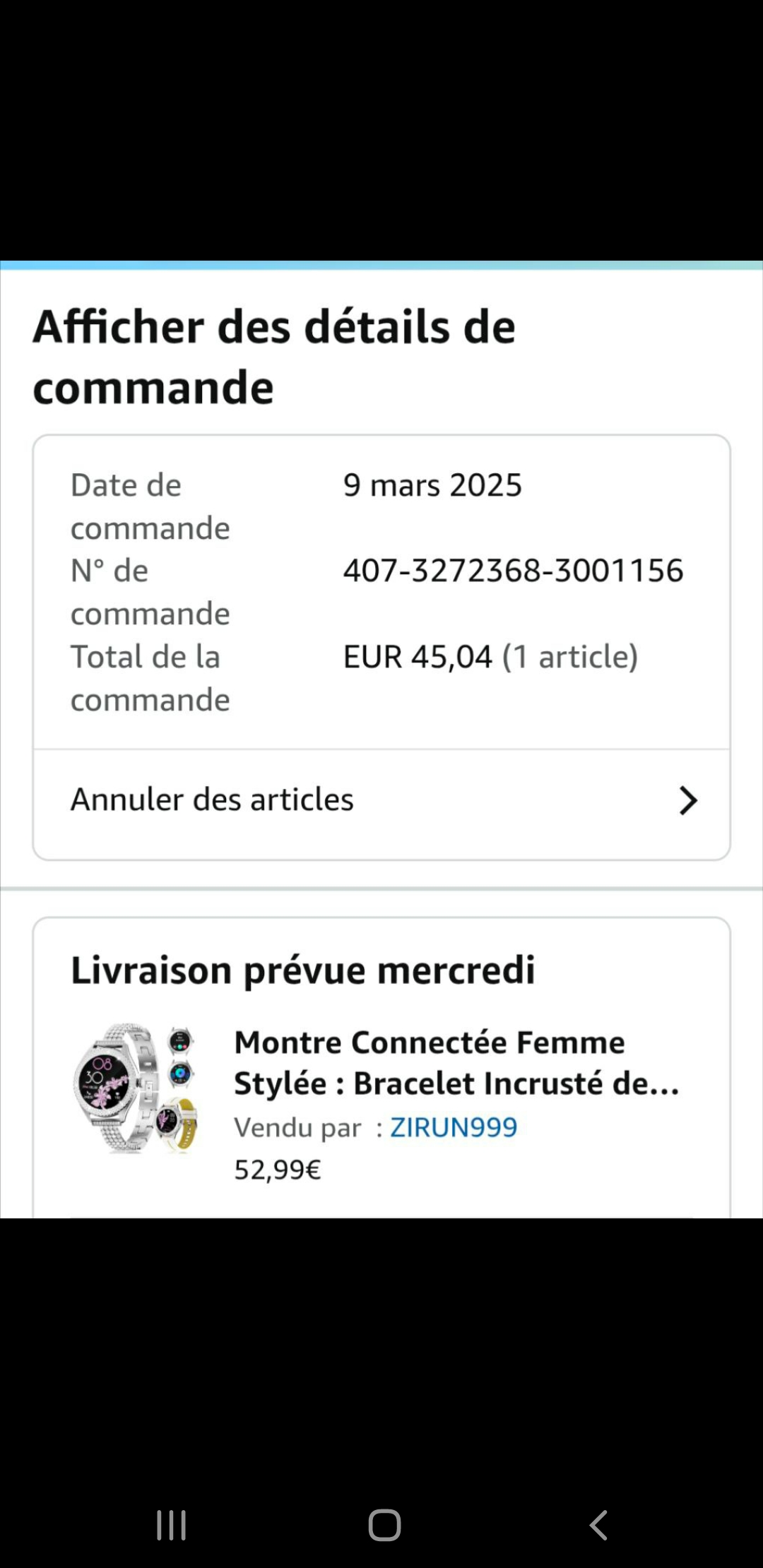Viewport: 763px width, 1568px height.
Task: Tap the 52,99€ product price
Action: click(278, 1170)
